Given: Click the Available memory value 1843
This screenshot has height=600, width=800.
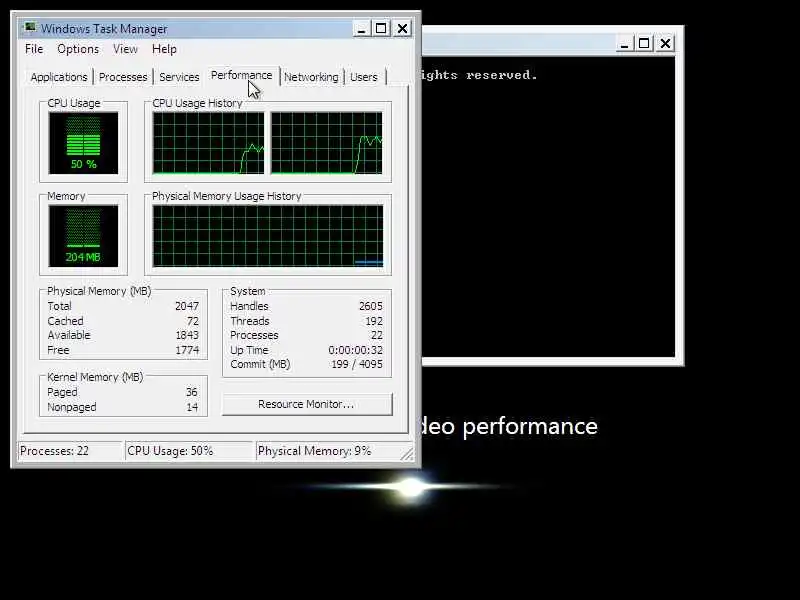Looking at the screenshot, I should point(187,335).
